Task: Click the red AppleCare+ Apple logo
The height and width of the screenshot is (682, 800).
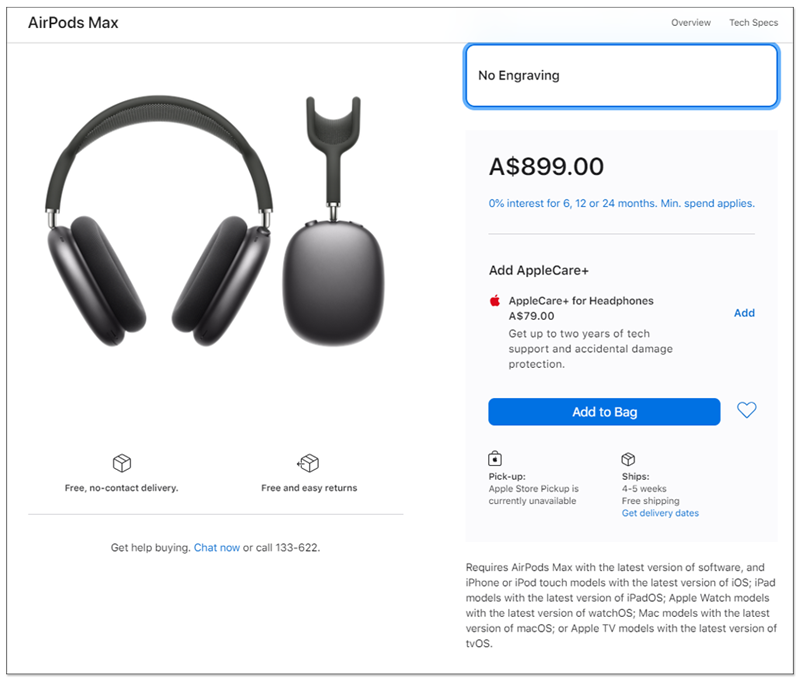Action: tap(494, 300)
